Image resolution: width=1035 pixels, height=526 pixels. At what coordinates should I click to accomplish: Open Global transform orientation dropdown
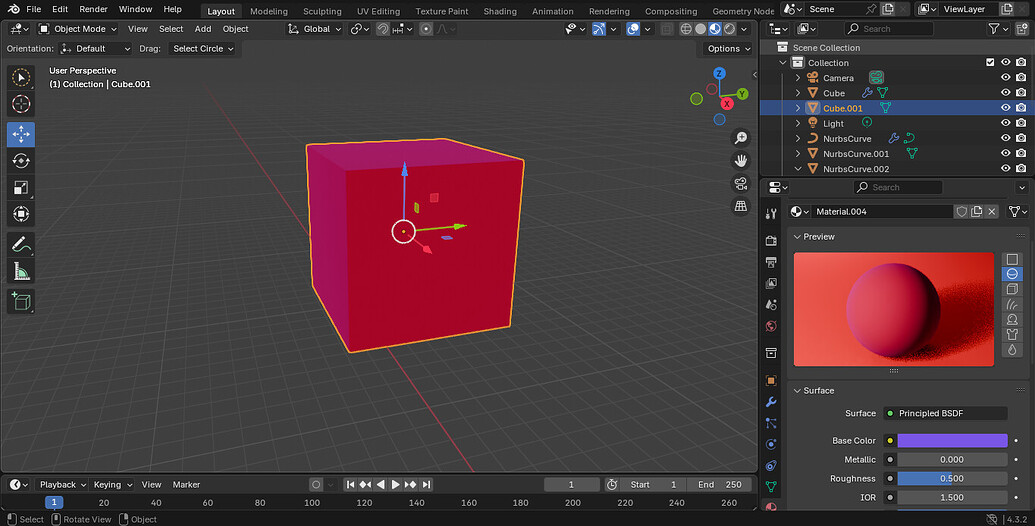[315, 29]
